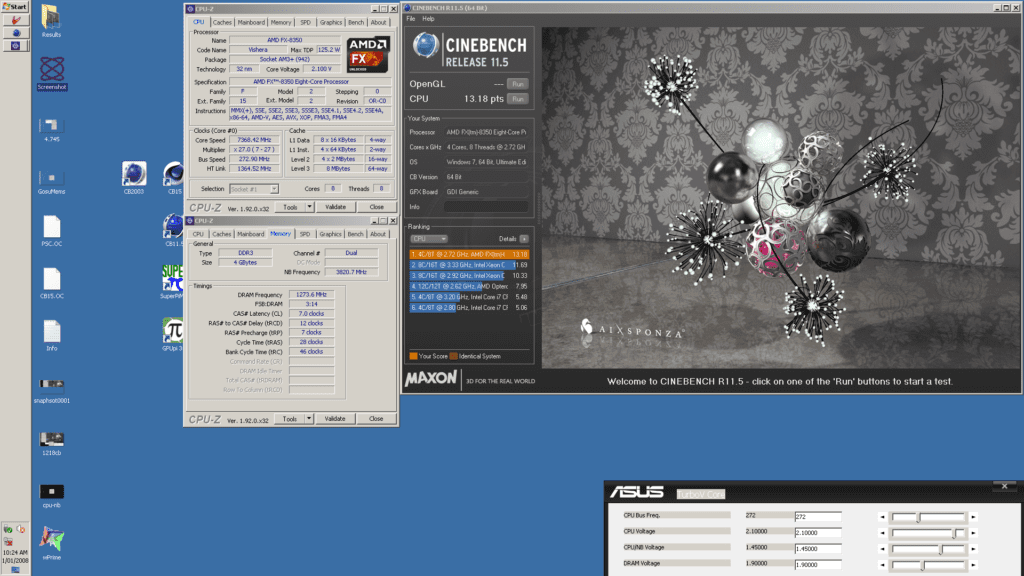The width and height of the screenshot is (1024, 576).
Task: Click the CPU Voltage slider
Action: (x=928, y=533)
